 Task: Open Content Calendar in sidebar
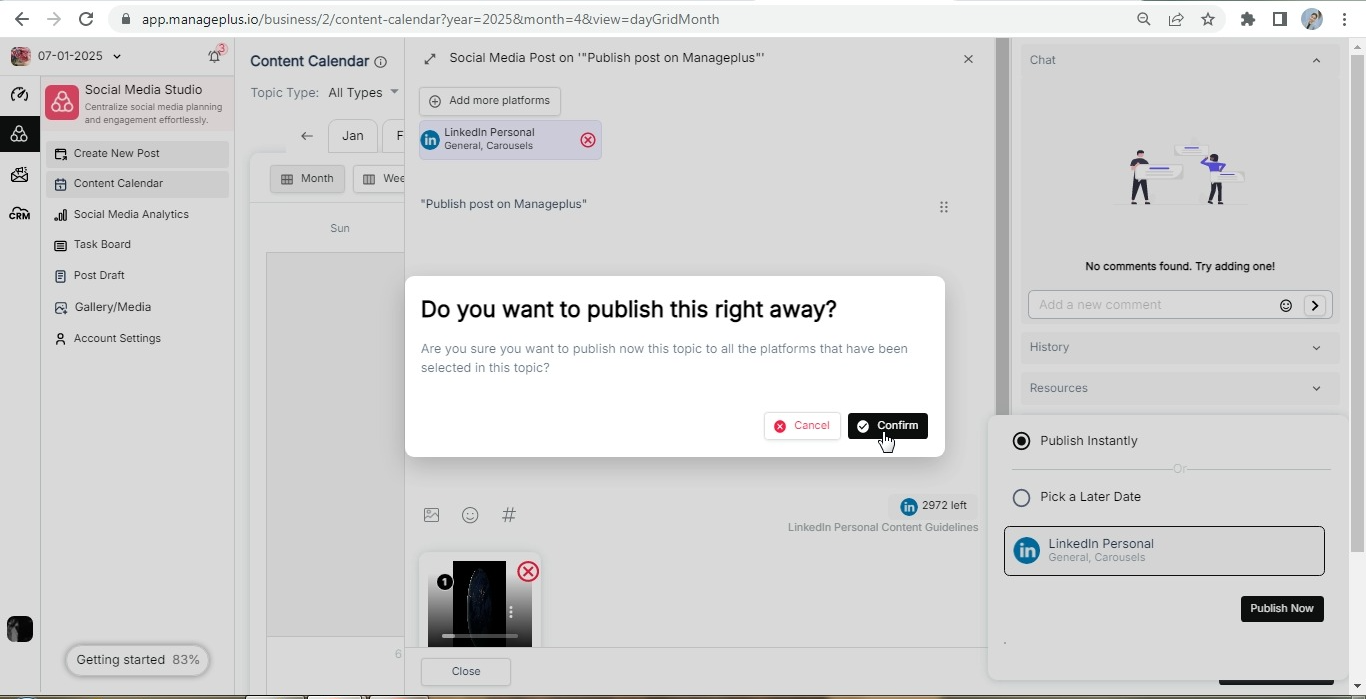click(138, 184)
